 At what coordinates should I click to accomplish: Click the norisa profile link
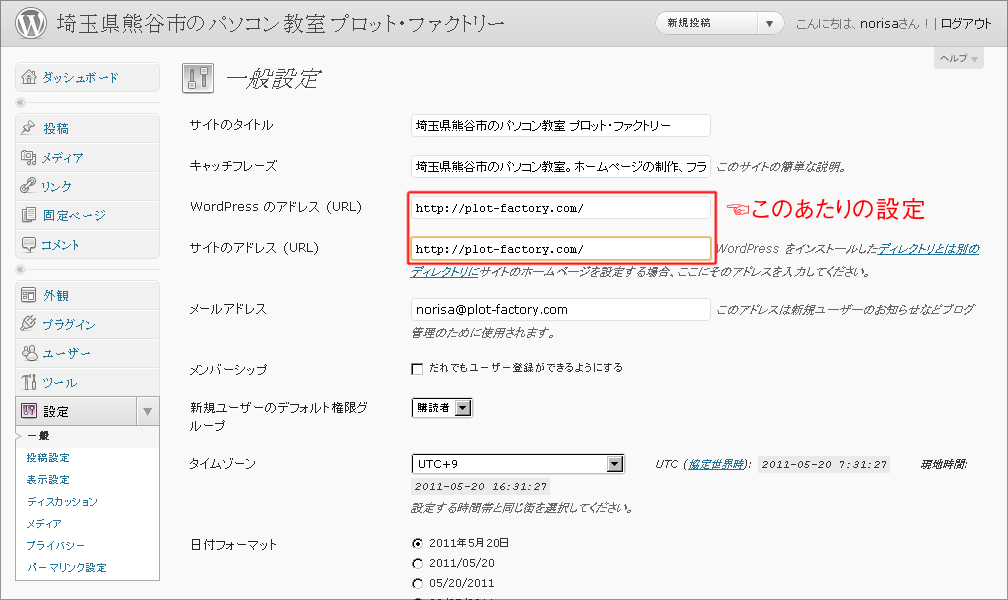(x=879, y=24)
